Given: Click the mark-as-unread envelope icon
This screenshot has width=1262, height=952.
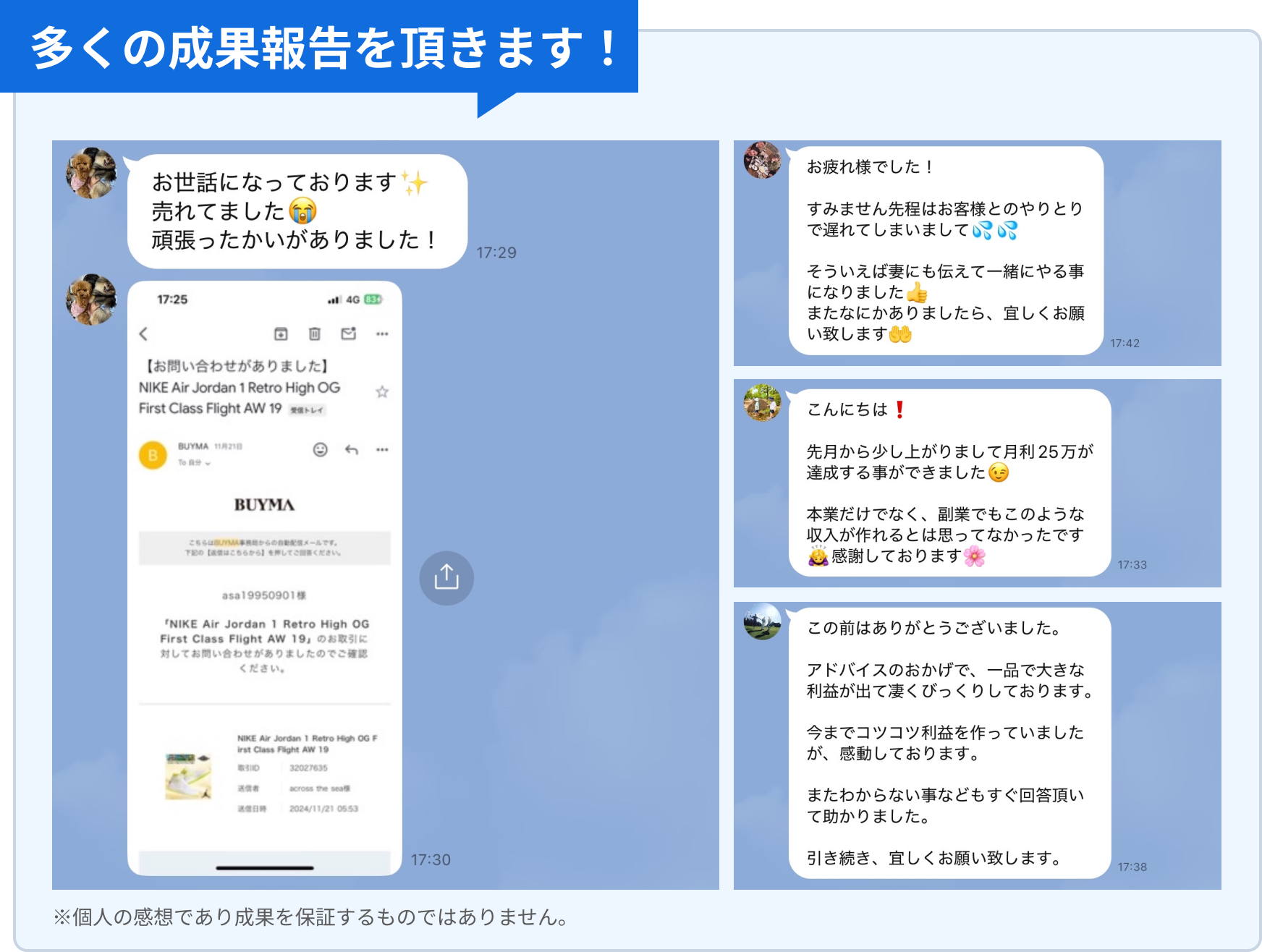Looking at the screenshot, I should (349, 333).
